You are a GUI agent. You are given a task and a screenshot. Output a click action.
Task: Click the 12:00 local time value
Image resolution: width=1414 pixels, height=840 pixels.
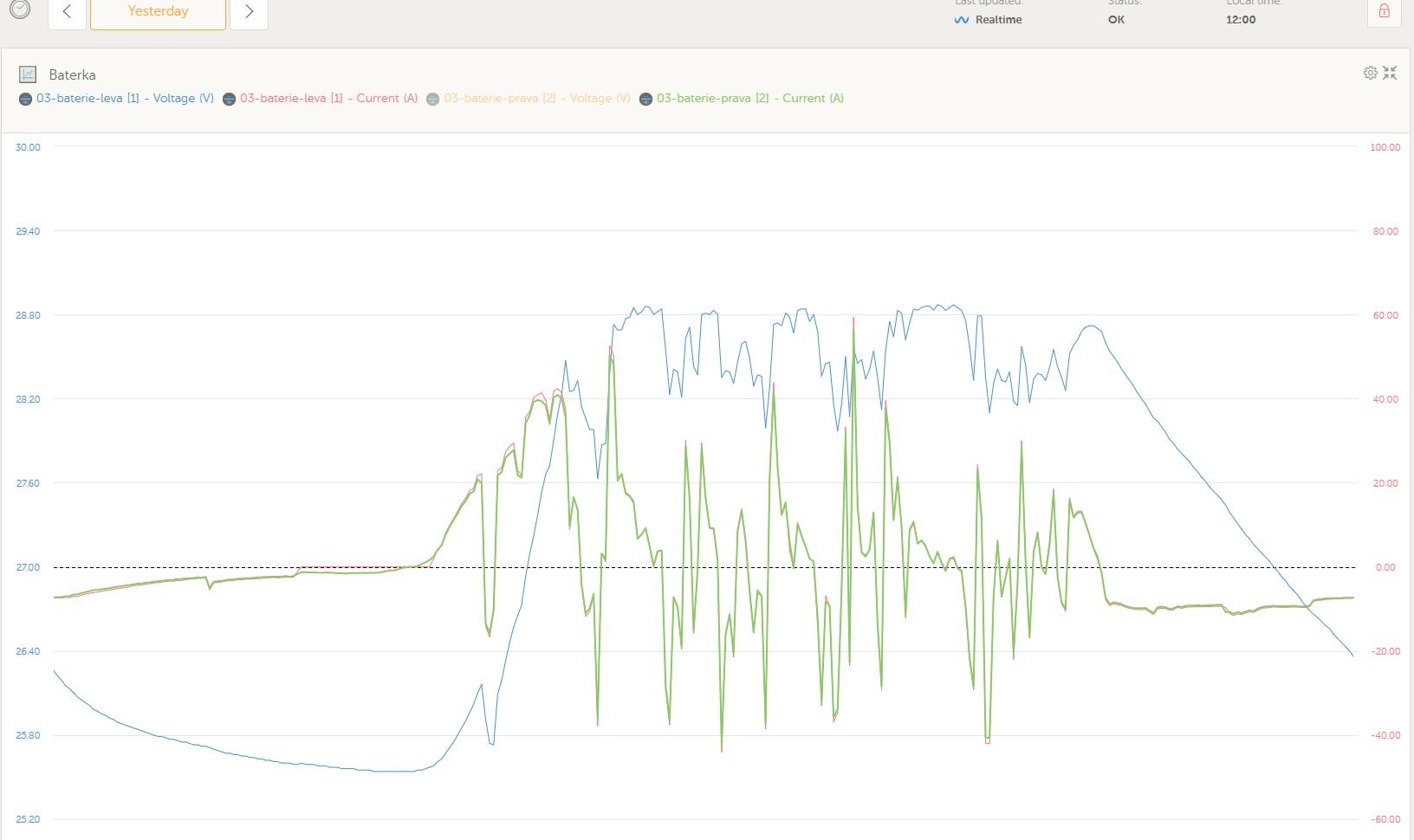[1241, 20]
